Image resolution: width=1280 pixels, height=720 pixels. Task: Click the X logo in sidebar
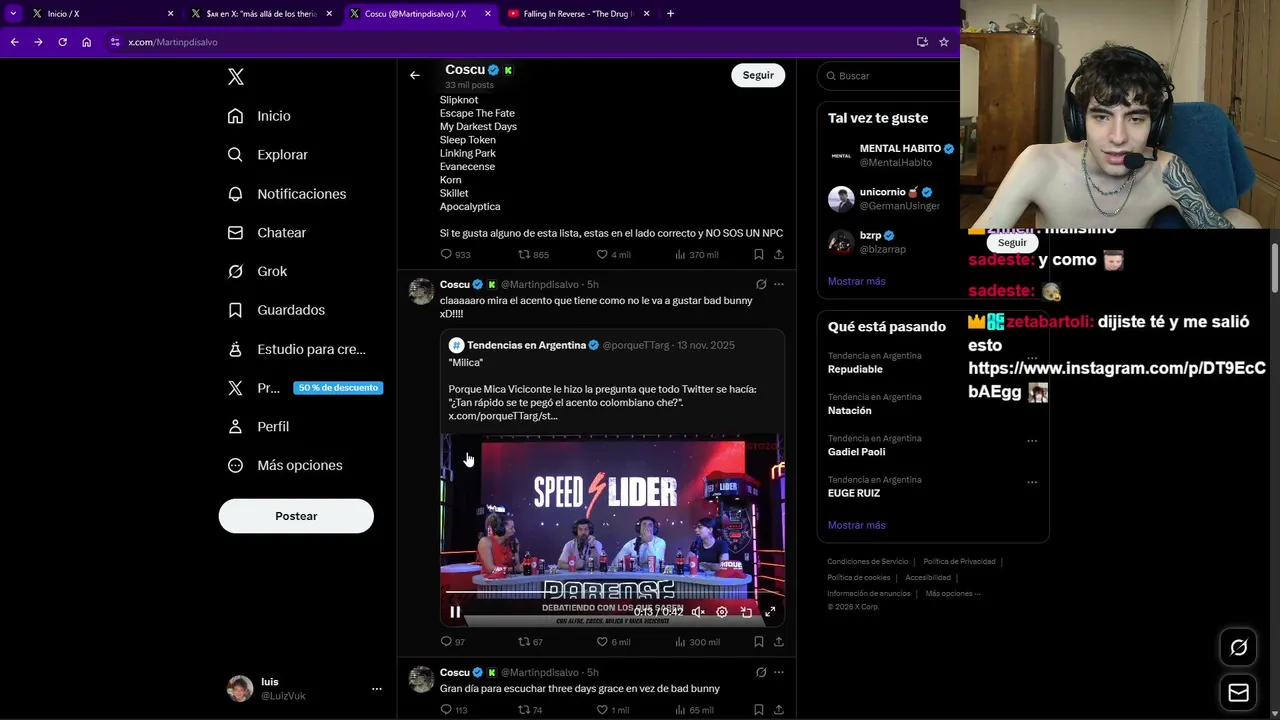pos(236,77)
